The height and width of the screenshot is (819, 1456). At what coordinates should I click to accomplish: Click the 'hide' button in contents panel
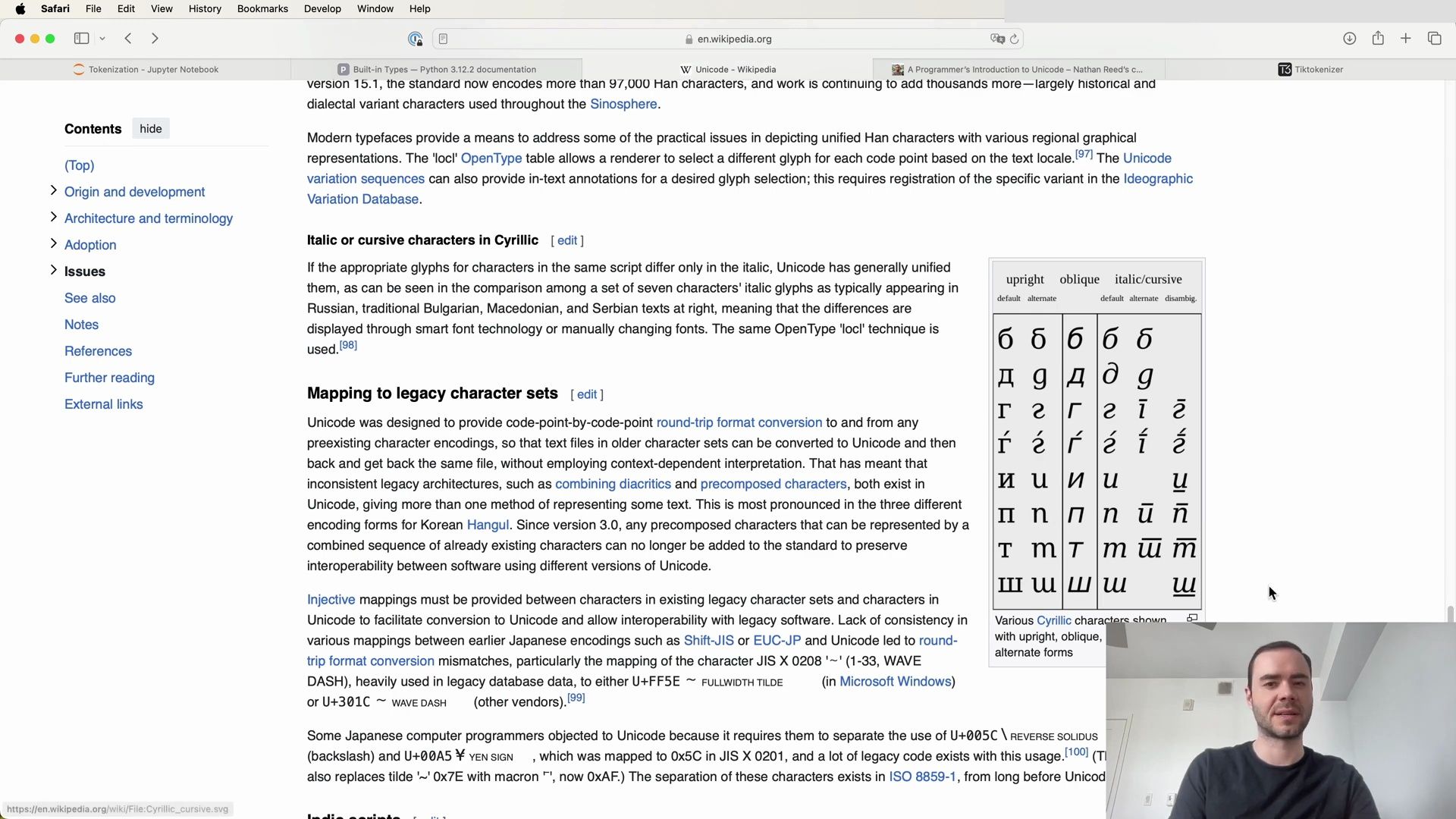click(151, 128)
